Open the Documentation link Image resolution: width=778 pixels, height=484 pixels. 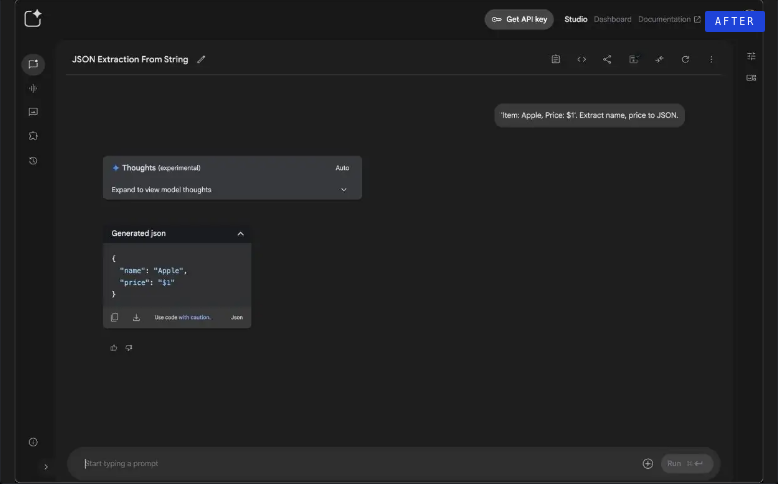(669, 19)
